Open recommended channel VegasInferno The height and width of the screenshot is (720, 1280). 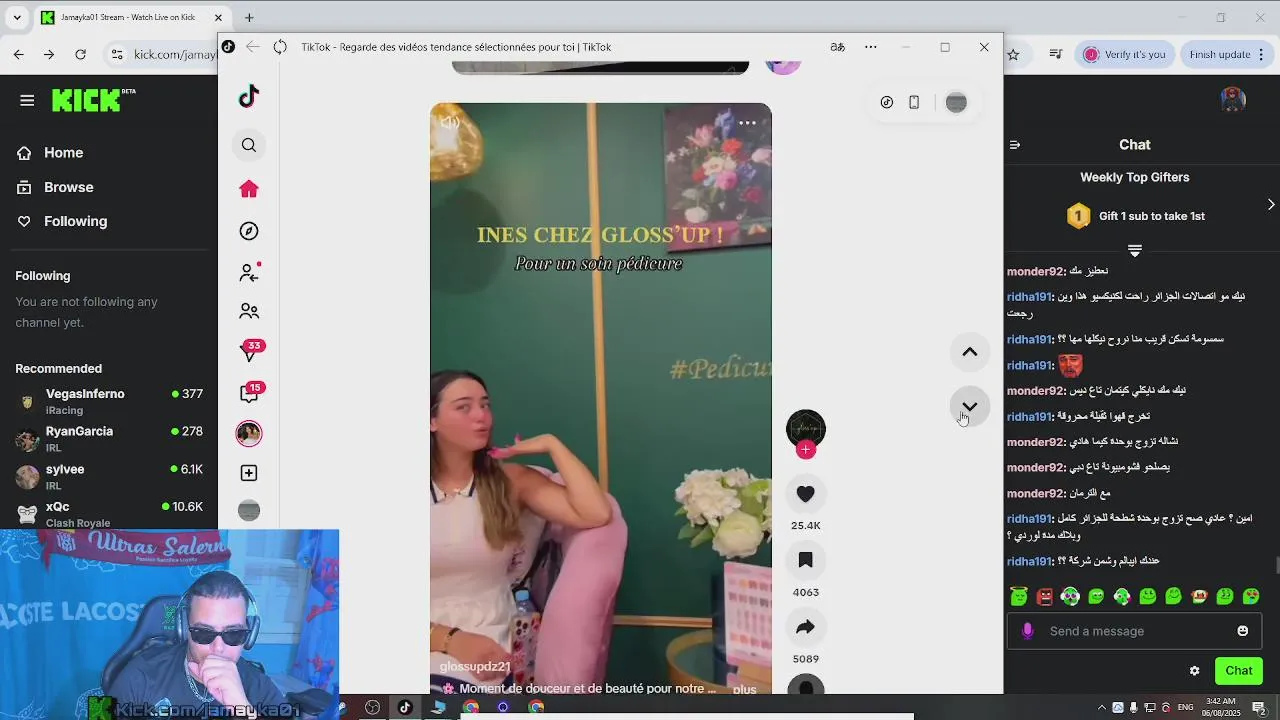110,401
